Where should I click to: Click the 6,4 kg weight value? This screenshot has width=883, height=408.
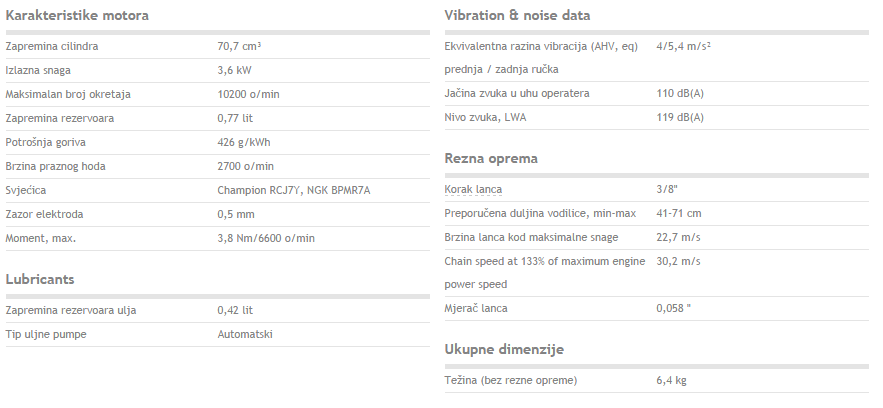[671, 380]
